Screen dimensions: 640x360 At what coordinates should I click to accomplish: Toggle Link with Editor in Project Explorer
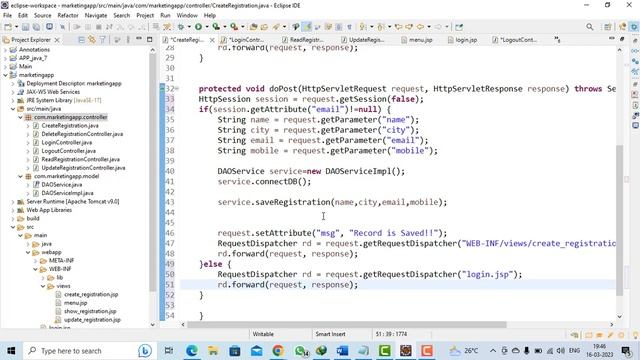tap(92, 40)
